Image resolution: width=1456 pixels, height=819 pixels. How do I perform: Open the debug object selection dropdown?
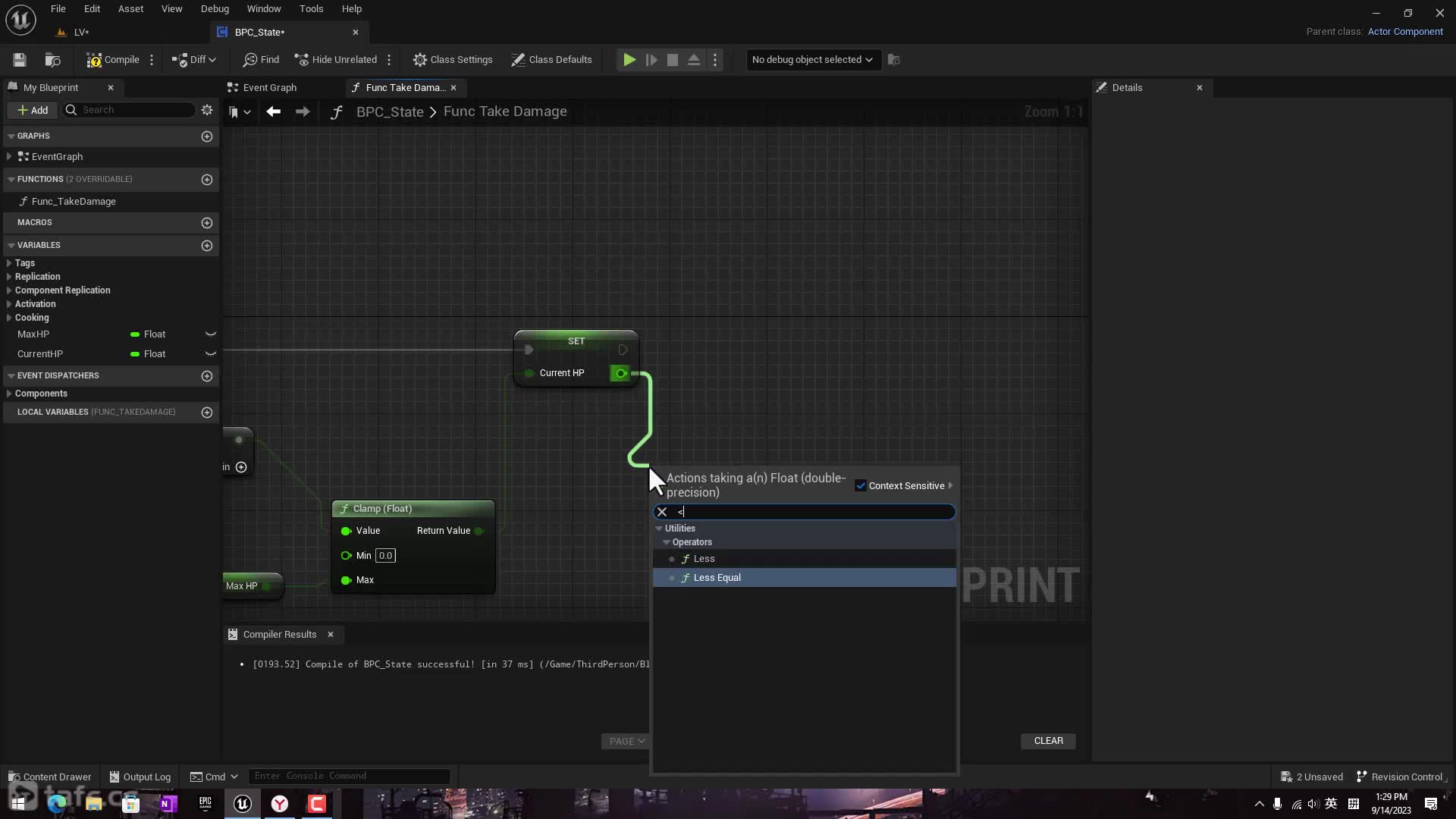[812, 60]
